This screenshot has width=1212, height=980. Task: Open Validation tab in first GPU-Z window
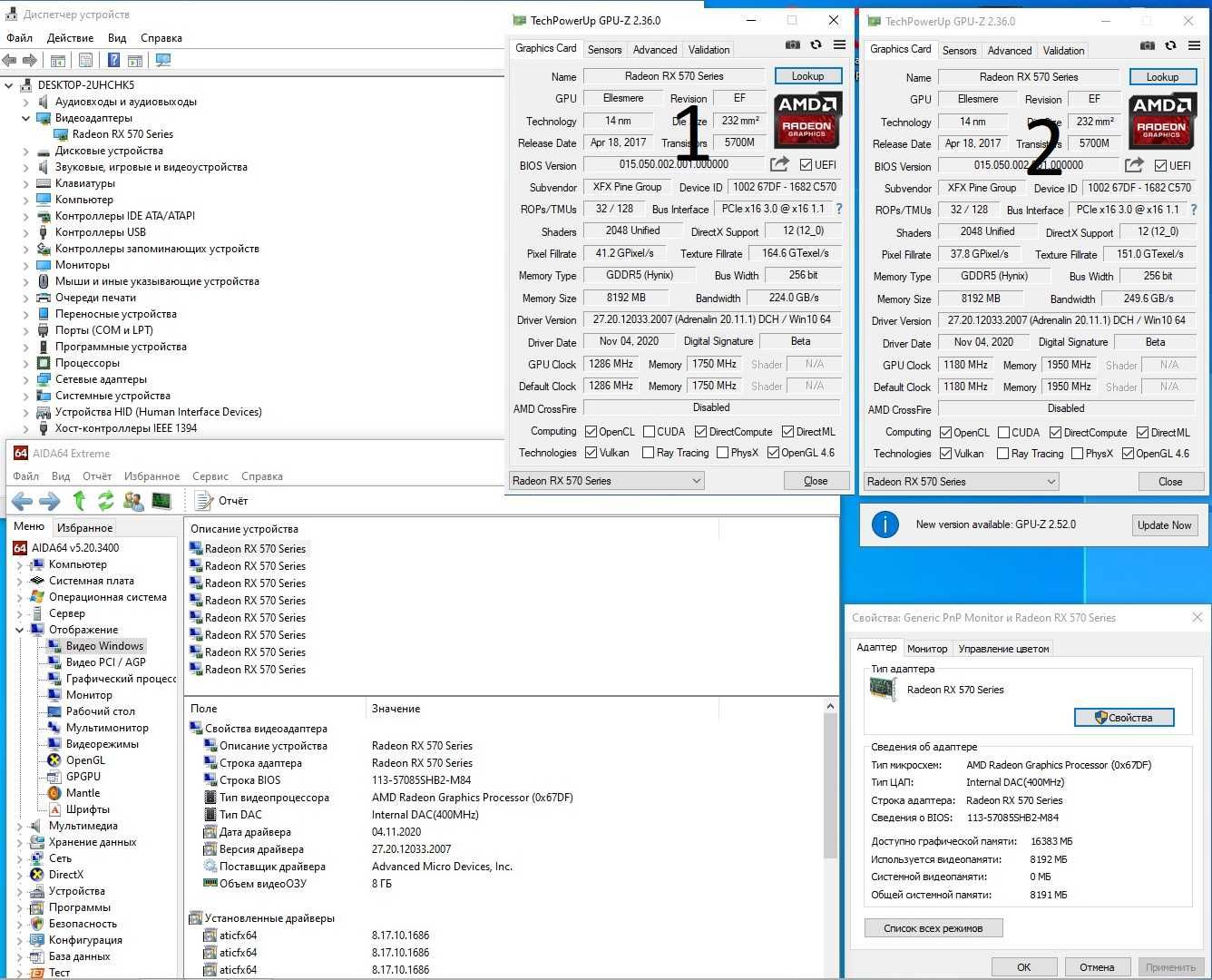coord(709,50)
